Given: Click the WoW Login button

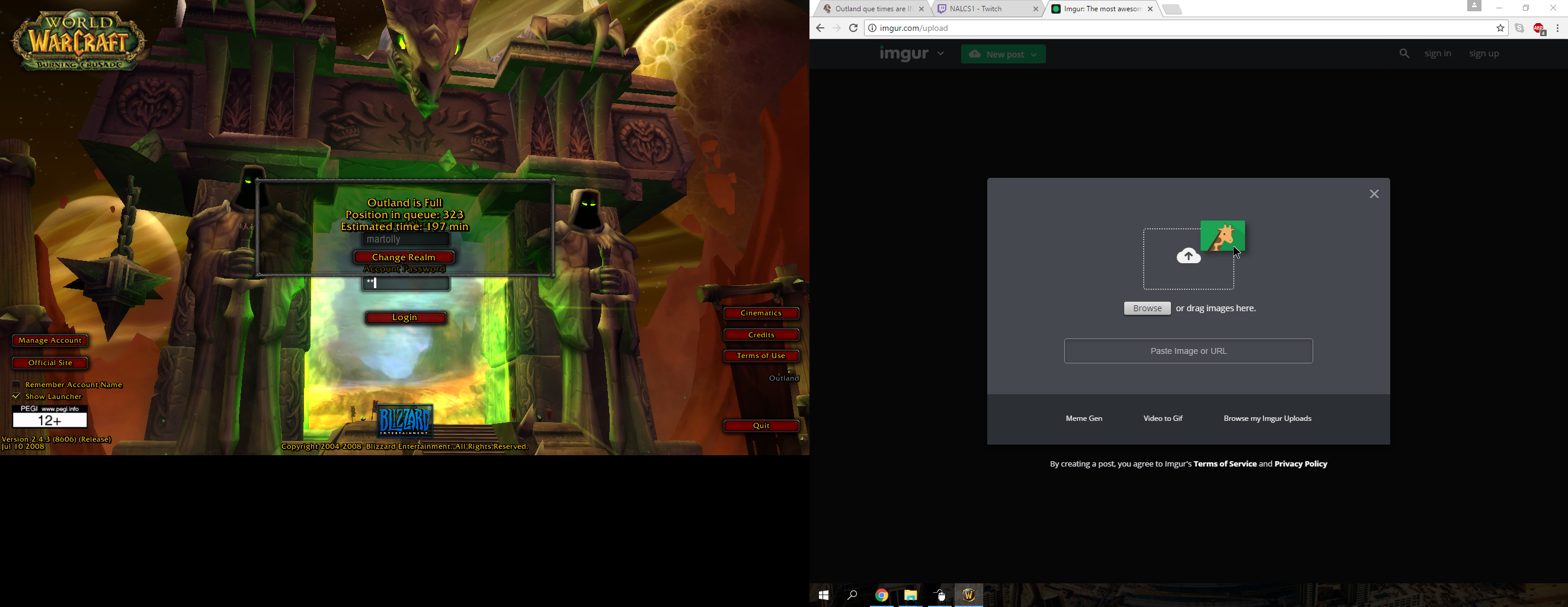Looking at the screenshot, I should tap(405, 317).
